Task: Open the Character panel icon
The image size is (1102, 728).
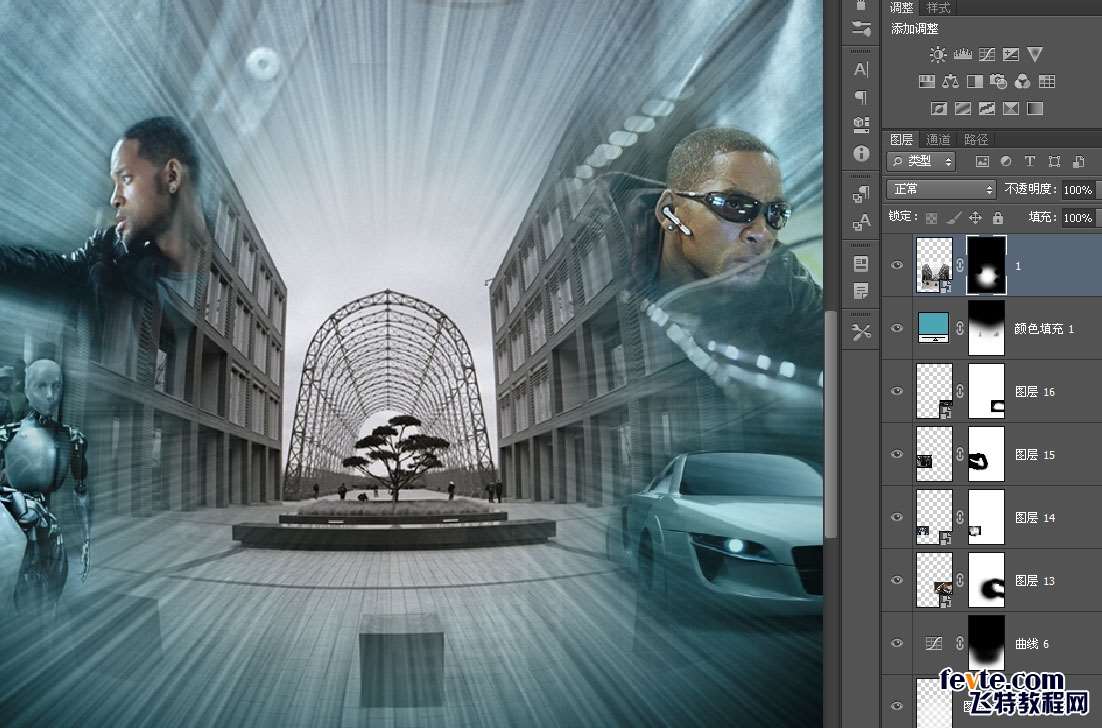Action: [x=861, y=69]
